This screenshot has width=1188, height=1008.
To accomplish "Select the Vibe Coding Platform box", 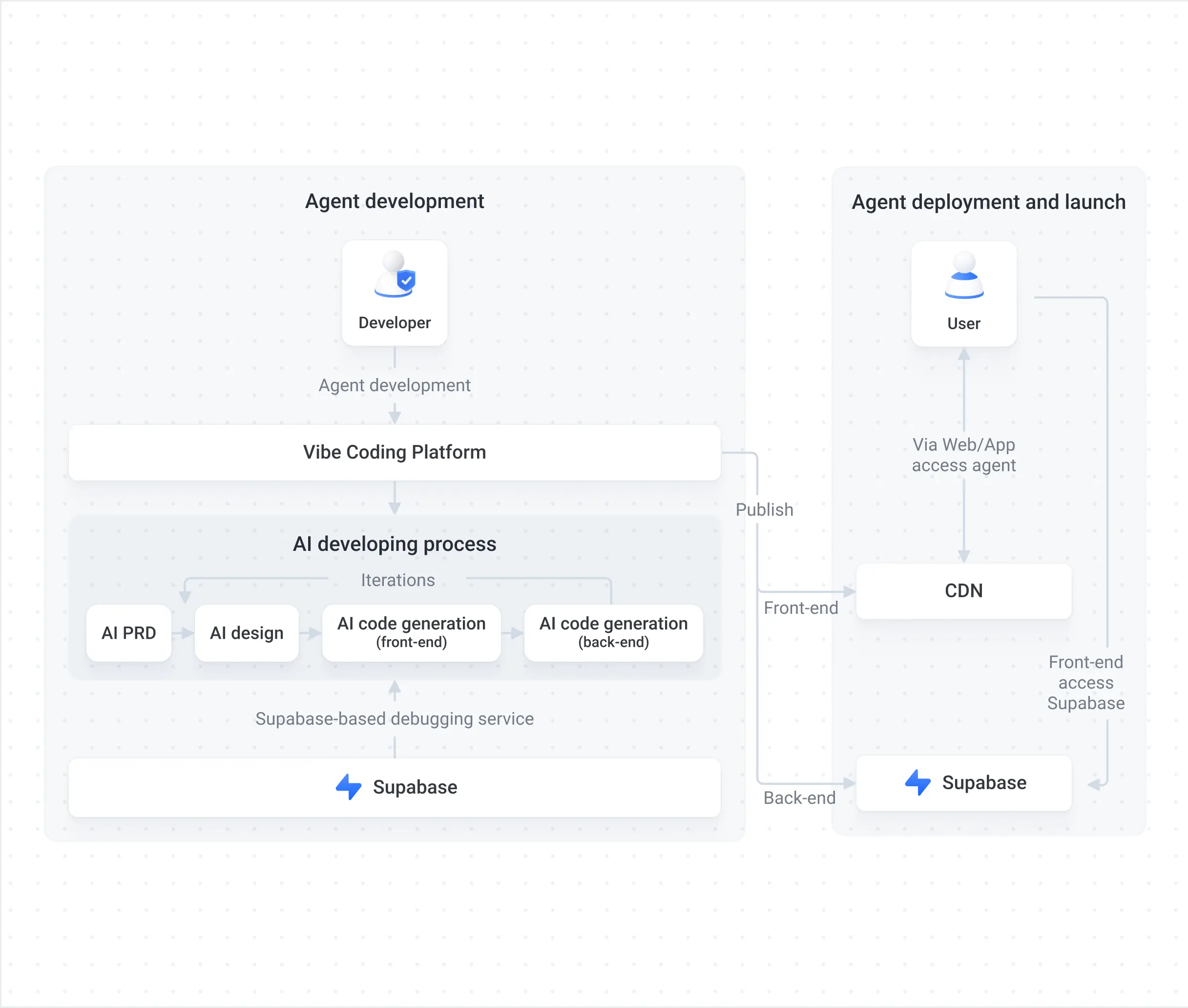I will [394, 453].
